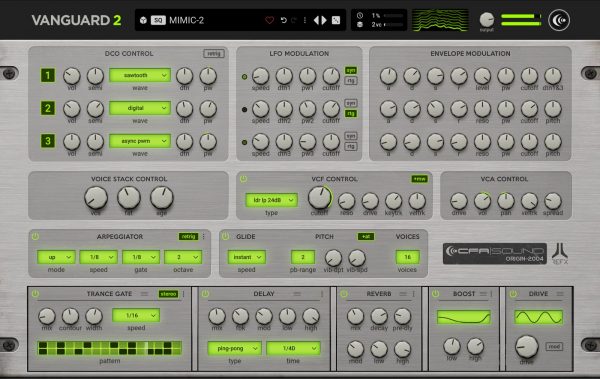
Task: Toggle the green button in VCF Control header
Action: pyautogui.click(x=419, y=179)
